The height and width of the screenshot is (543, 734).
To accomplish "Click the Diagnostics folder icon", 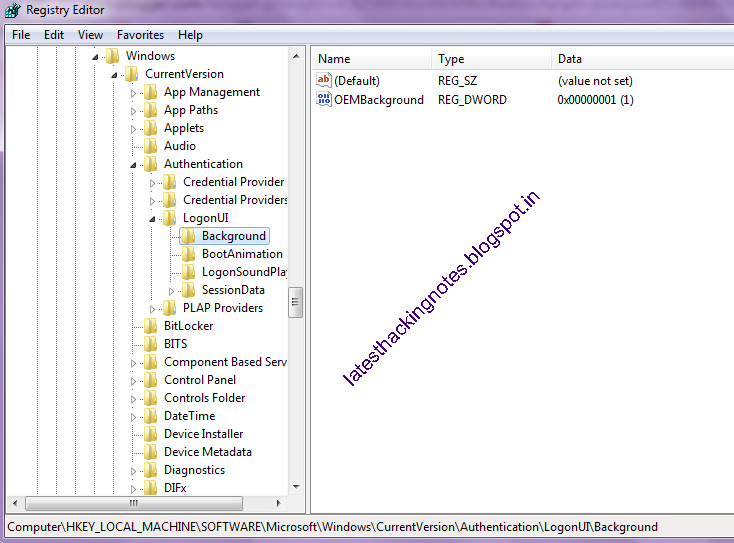I will pos(150,470).
